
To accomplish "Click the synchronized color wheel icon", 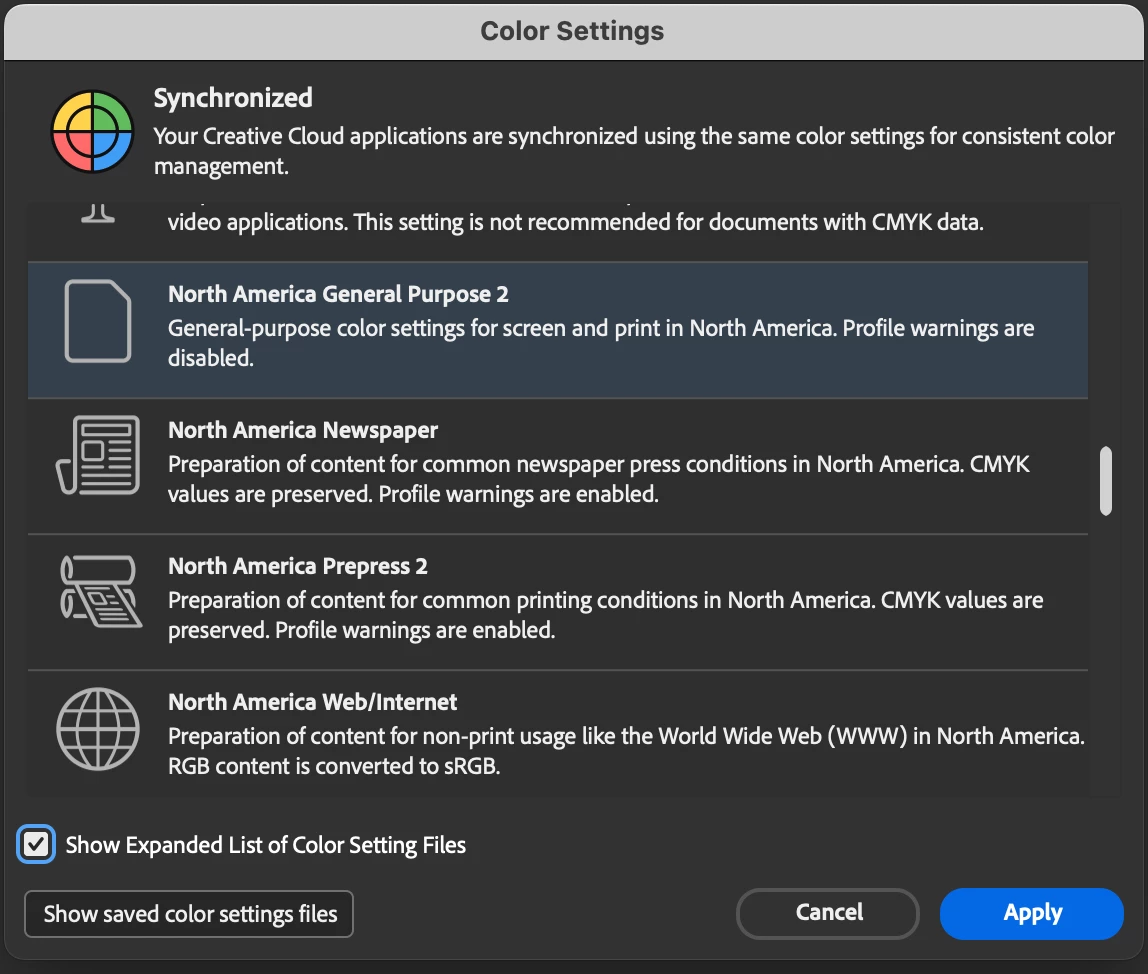I will (x=92, y=132).
